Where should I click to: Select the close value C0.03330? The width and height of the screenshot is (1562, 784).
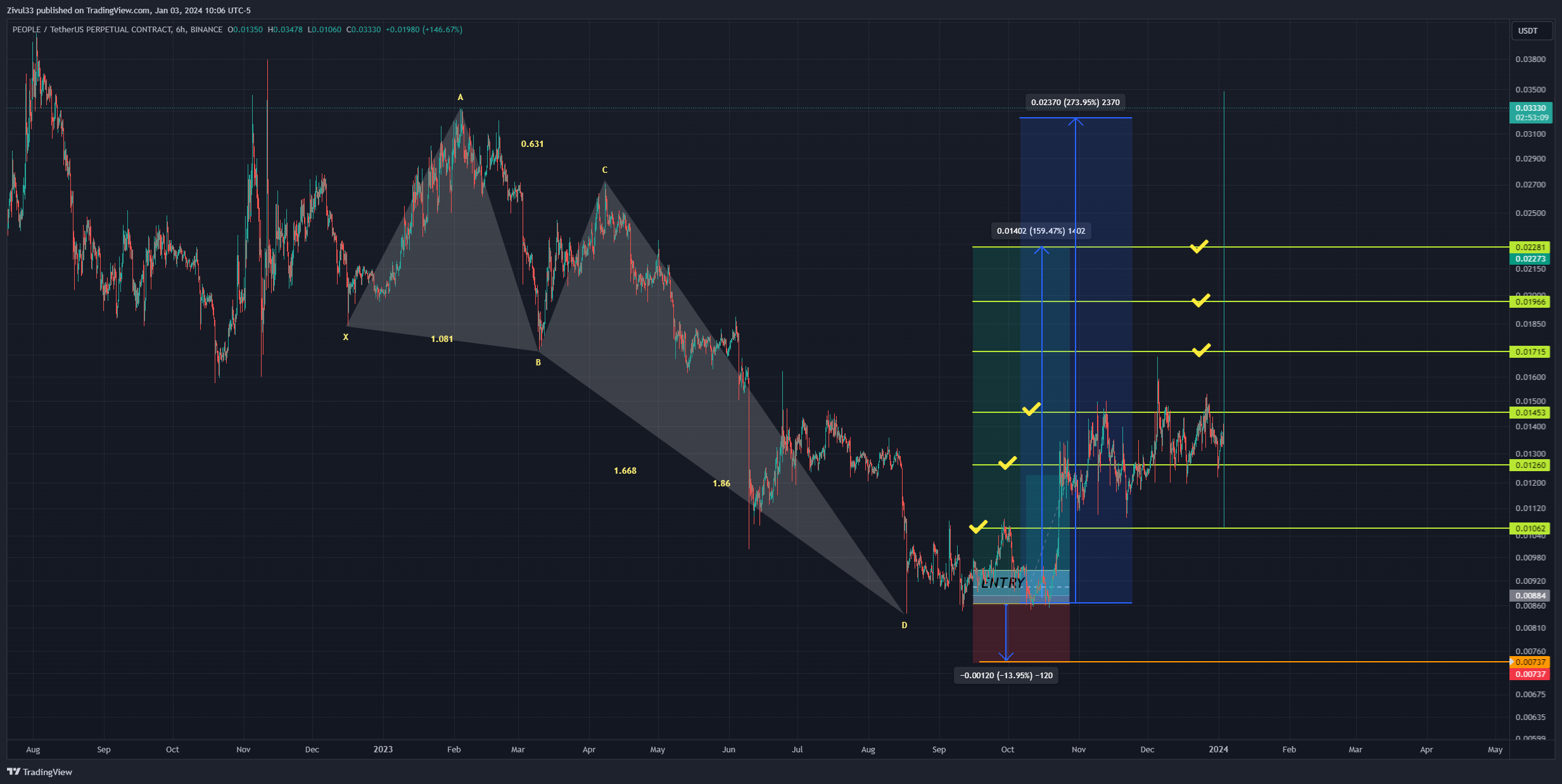pyautogui.click(x=364, y=29)
